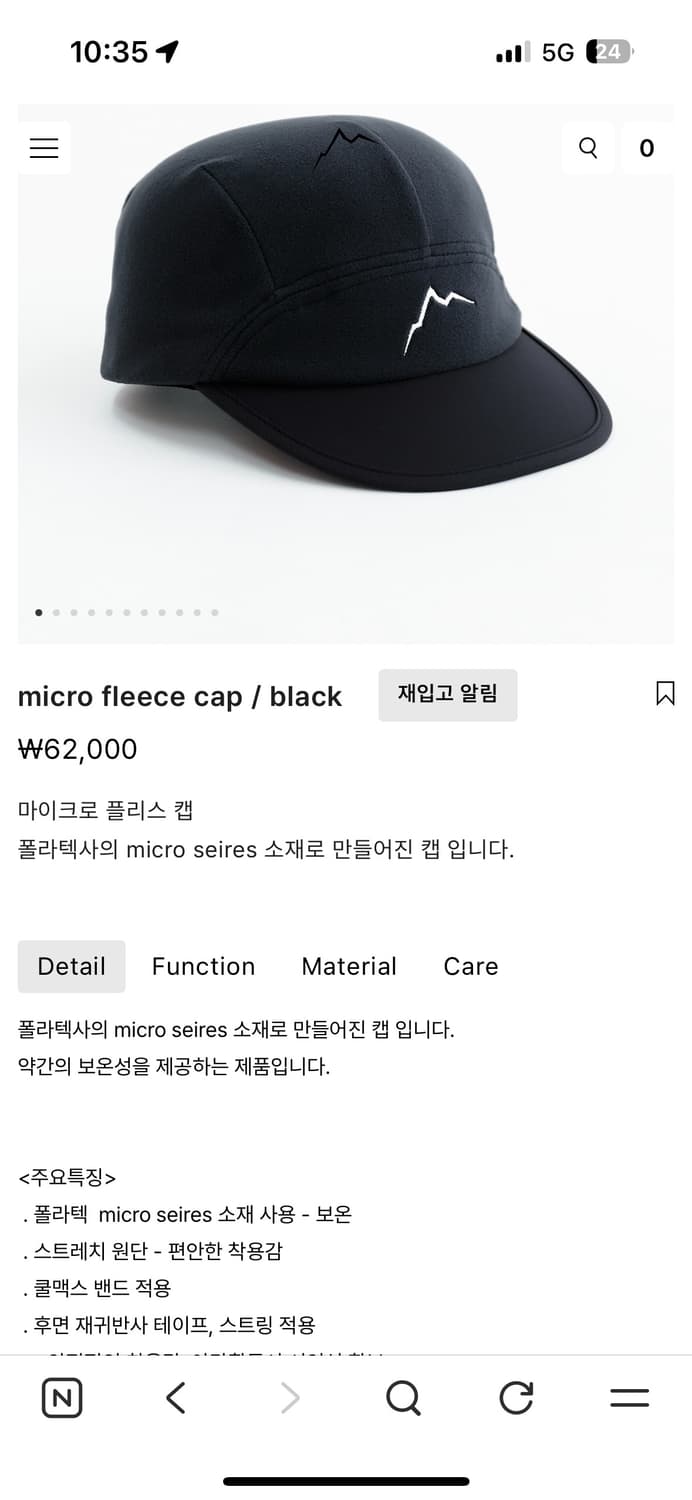Navigate back with the left arrow
The image size is (692, 1500).
175,1397
